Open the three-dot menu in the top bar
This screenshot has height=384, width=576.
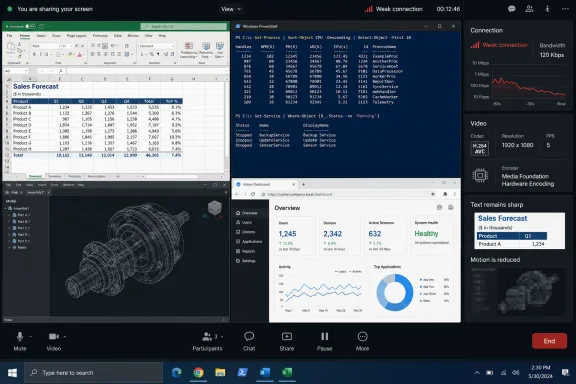pos(565,9)
